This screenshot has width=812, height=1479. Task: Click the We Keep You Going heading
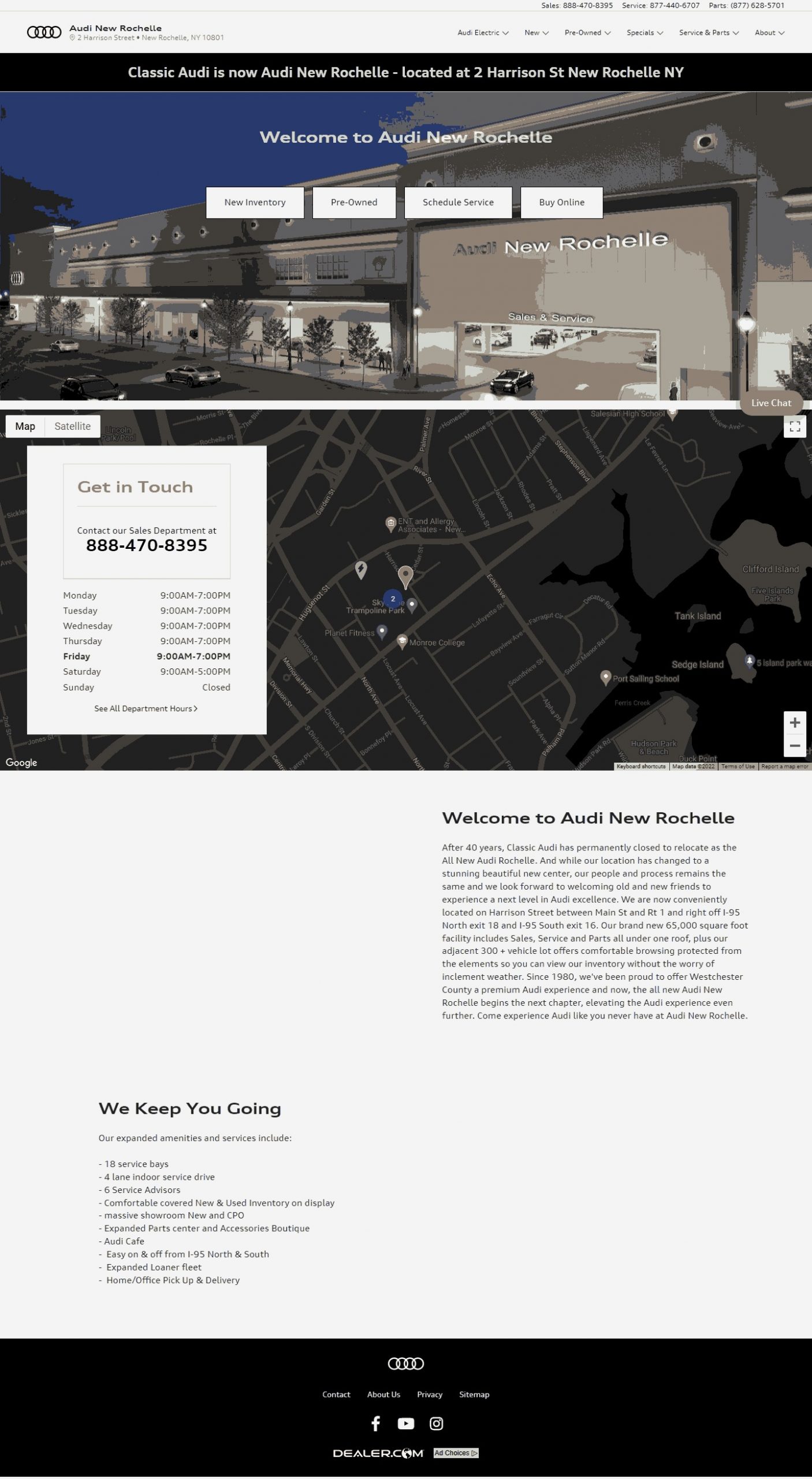[x=189, y=1109]
